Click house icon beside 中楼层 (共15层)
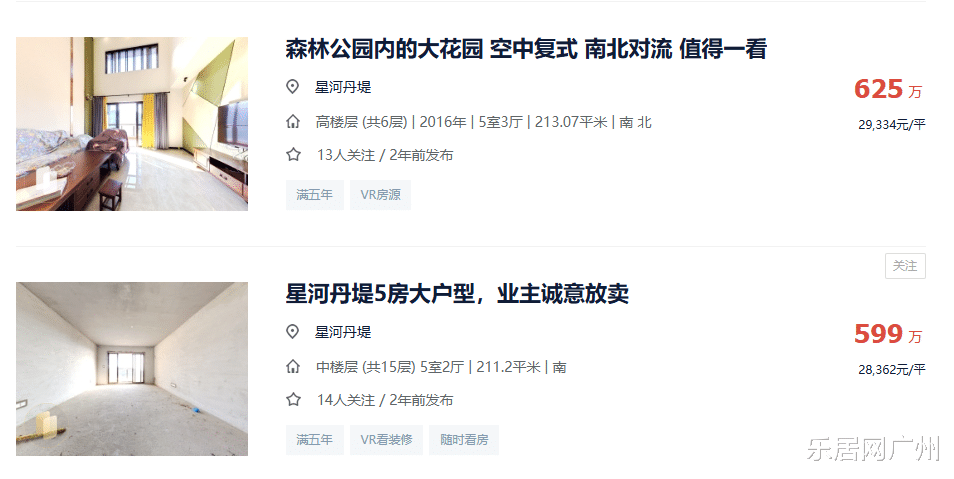Viewport: 954px width, 479px height. point(293,367)
